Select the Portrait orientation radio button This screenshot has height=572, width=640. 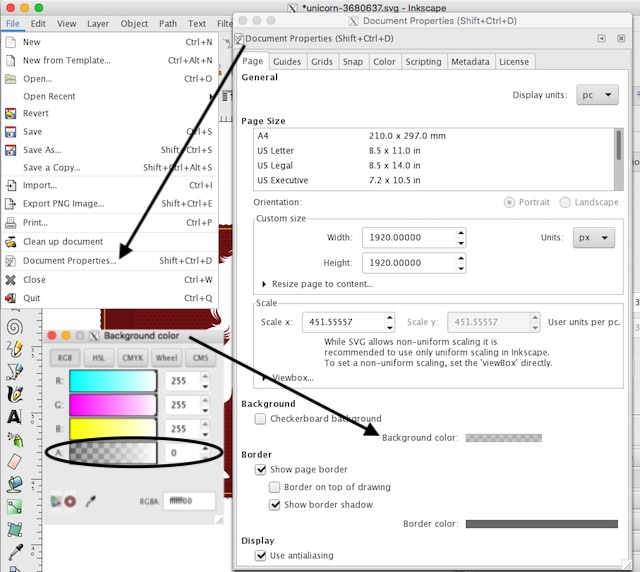click(x=509, y=203)
